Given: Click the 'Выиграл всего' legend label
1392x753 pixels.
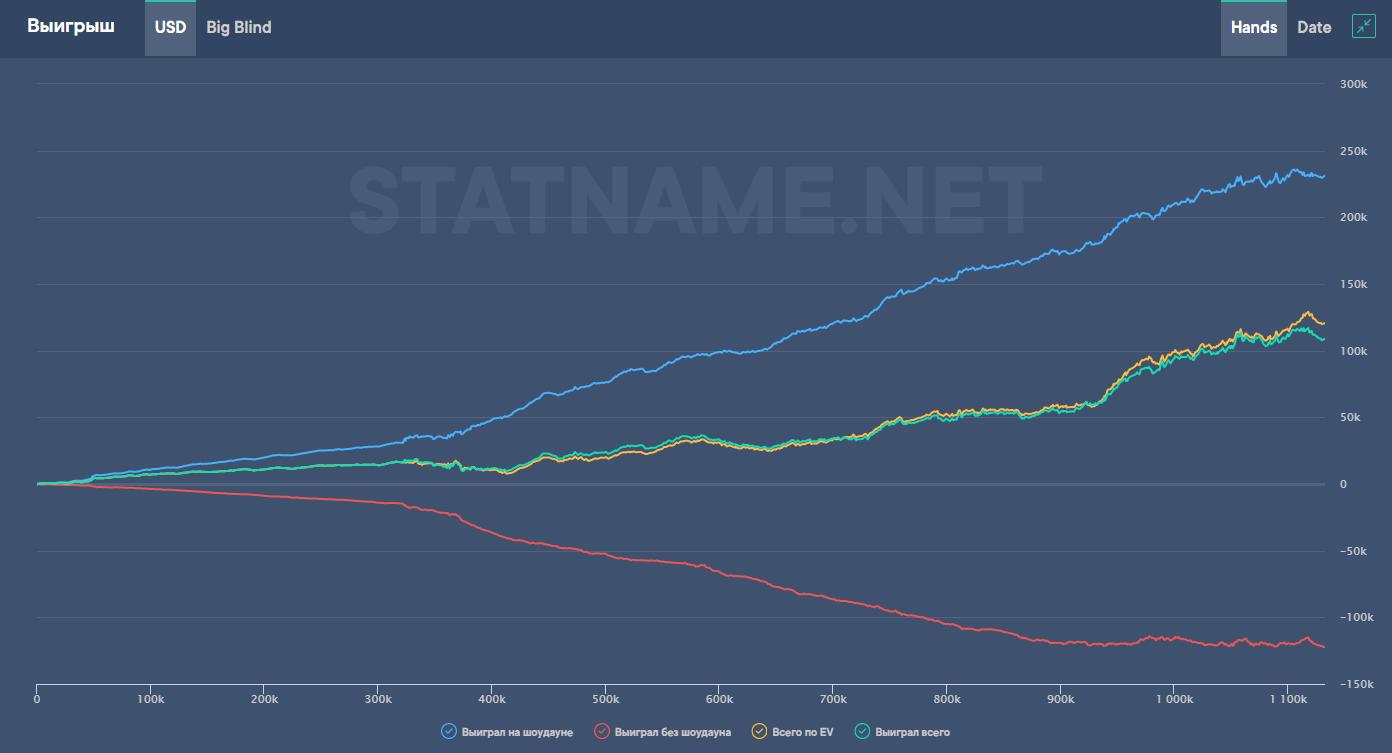Looking at the screenshot, I should tap(912, 732).
